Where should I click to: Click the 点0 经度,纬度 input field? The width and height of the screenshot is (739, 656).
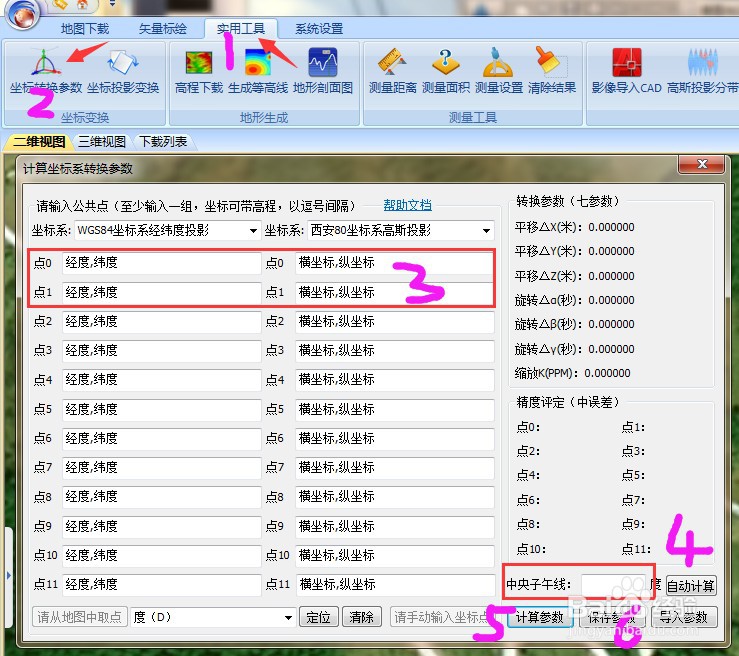(161, 263)
